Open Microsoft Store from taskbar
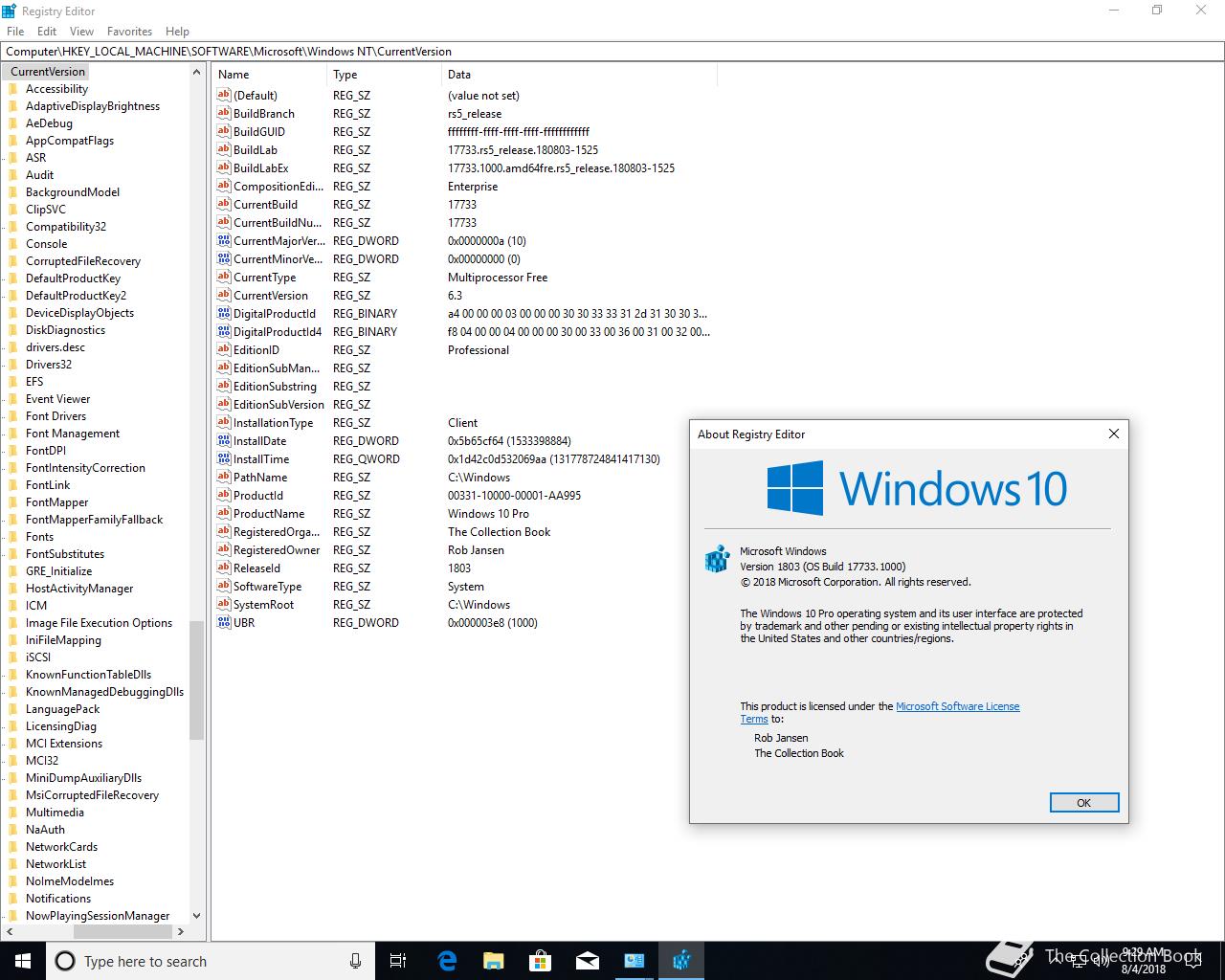This screenshot has height=980, width=1225. (x=541, y=961)
